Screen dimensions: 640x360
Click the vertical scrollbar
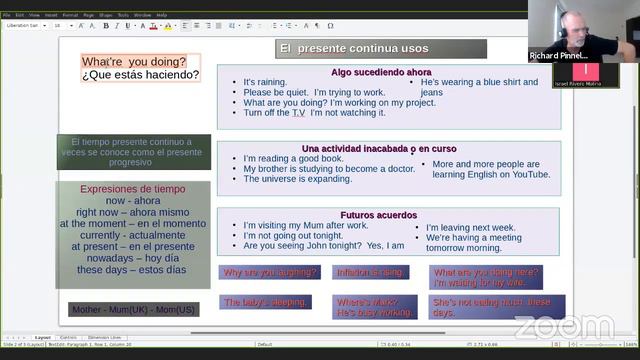tap(635, 182)
